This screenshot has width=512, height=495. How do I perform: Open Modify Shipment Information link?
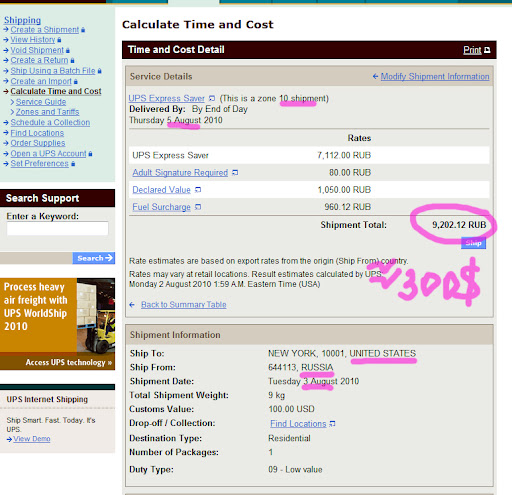(435, 76)
